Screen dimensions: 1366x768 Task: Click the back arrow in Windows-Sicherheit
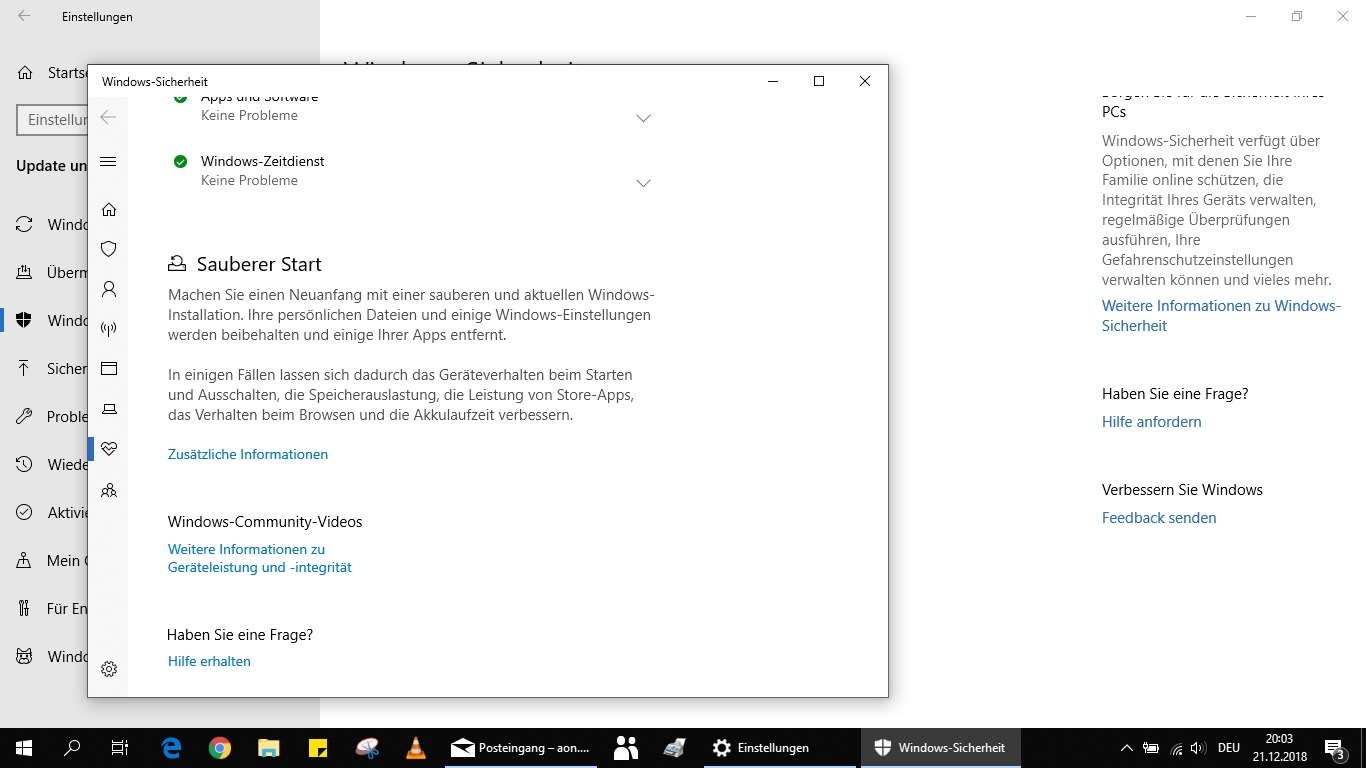click(109, 117)
